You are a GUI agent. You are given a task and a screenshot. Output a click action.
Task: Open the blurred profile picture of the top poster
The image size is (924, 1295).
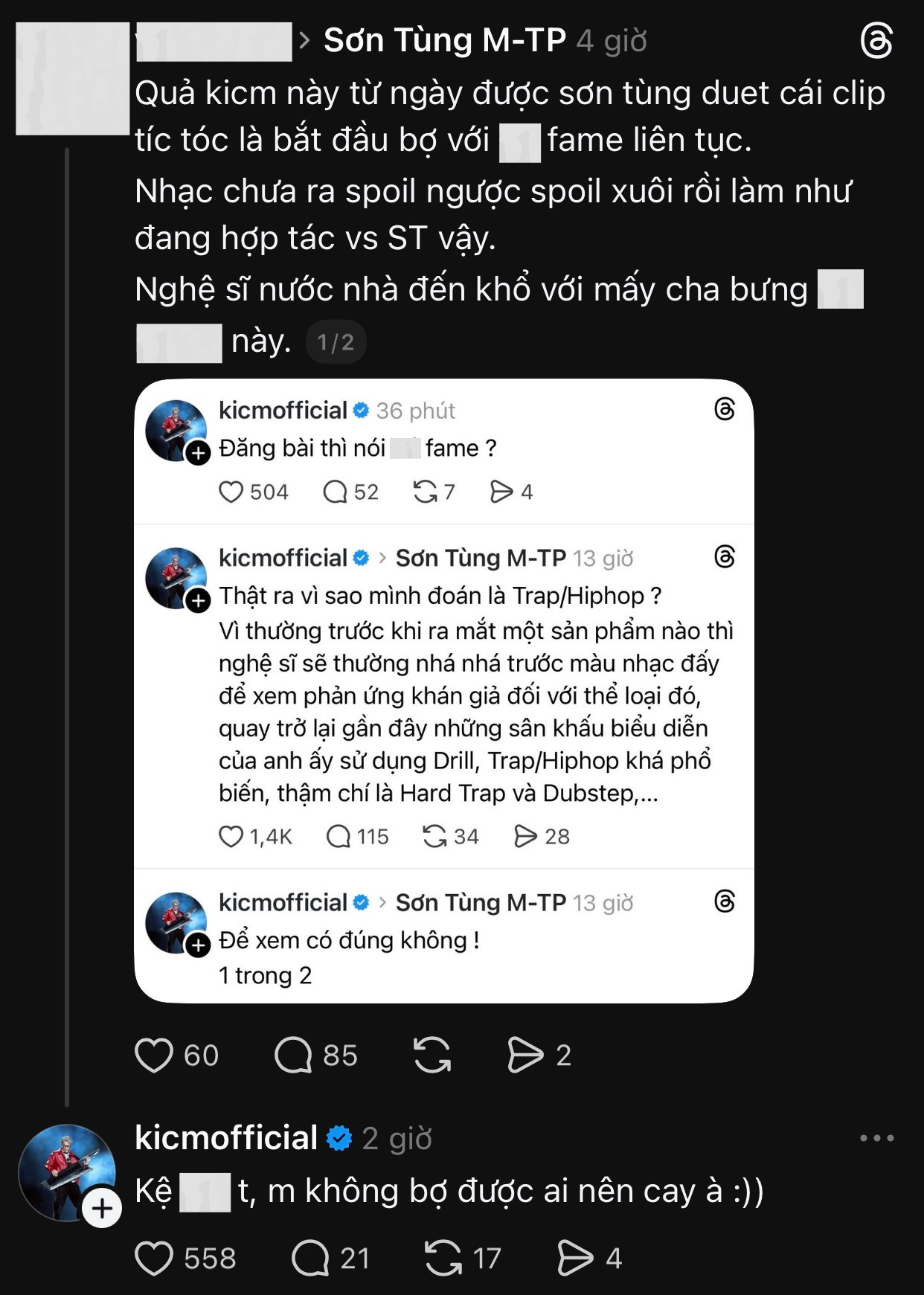pos(73,79)
